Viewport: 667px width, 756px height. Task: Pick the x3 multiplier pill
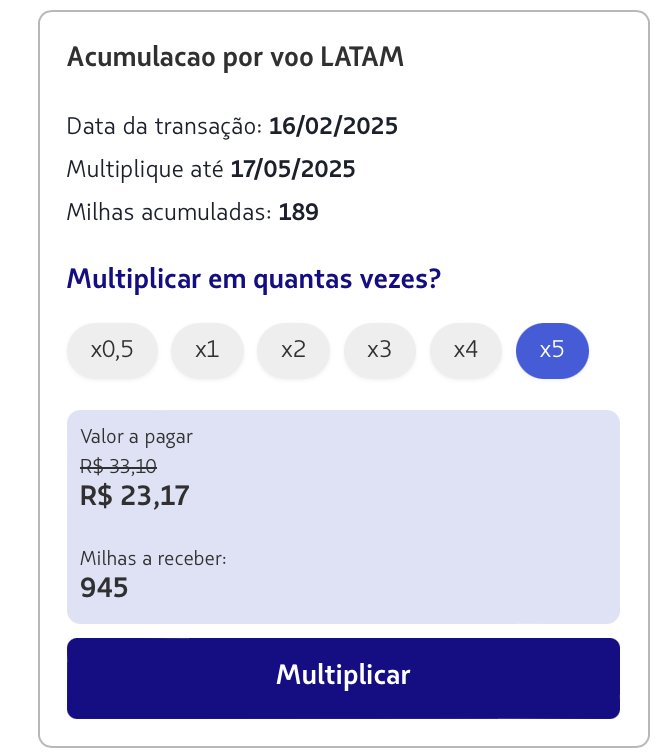pos(380,350)
